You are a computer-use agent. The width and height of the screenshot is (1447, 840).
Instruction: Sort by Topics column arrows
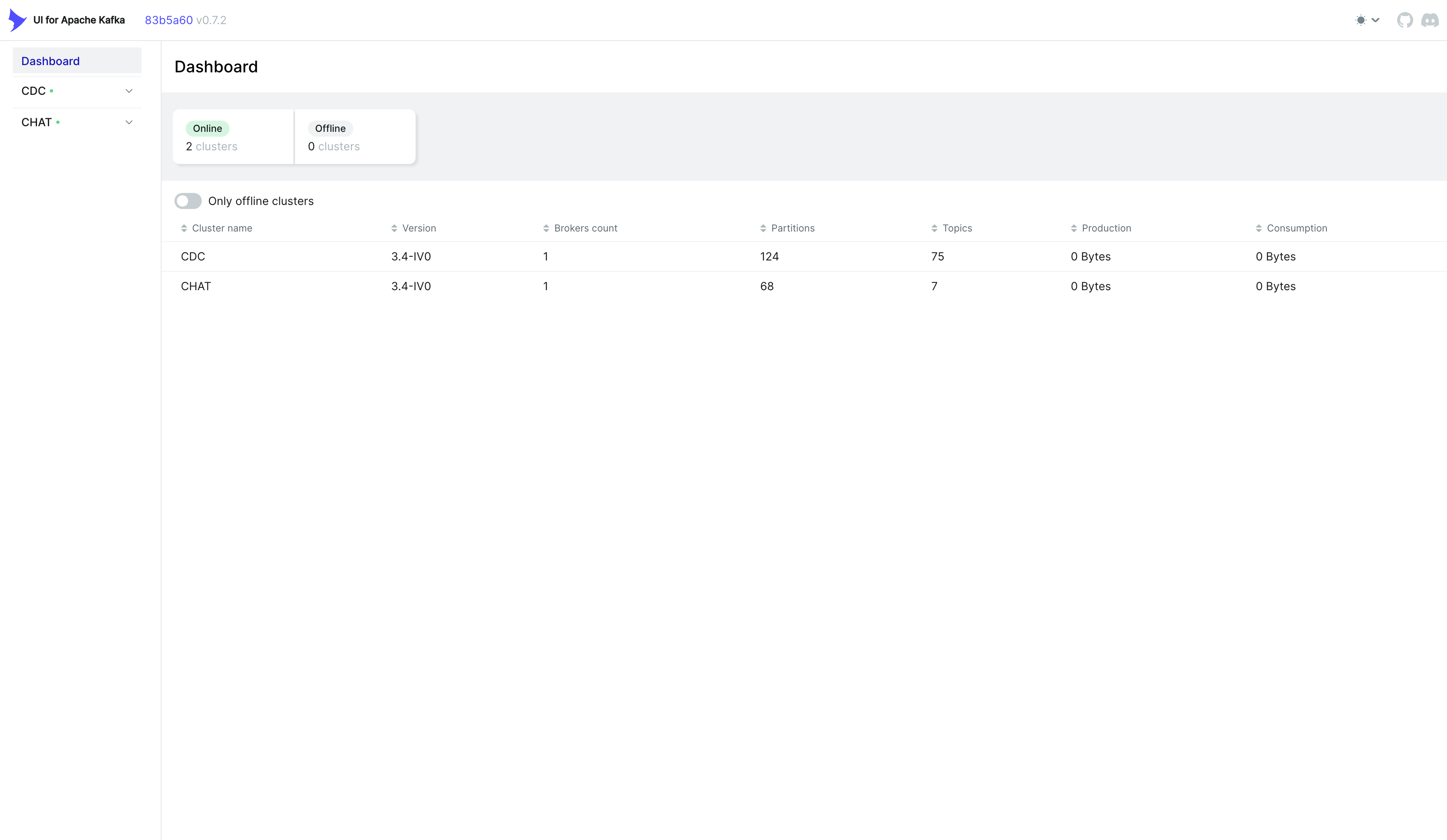coord(934,229)
